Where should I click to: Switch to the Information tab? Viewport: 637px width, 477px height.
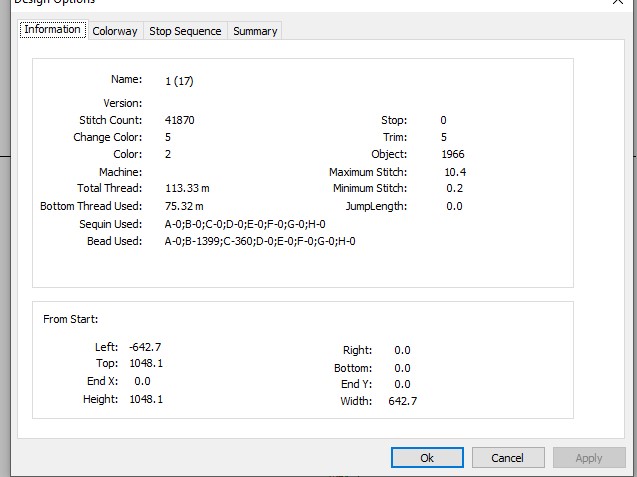click(x=53, y=30)
